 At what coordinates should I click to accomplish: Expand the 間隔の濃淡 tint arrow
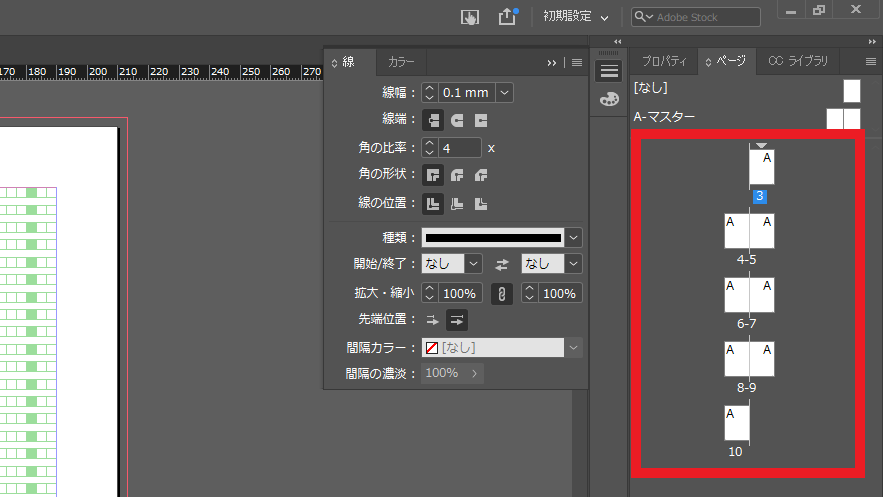pos(475,373)
